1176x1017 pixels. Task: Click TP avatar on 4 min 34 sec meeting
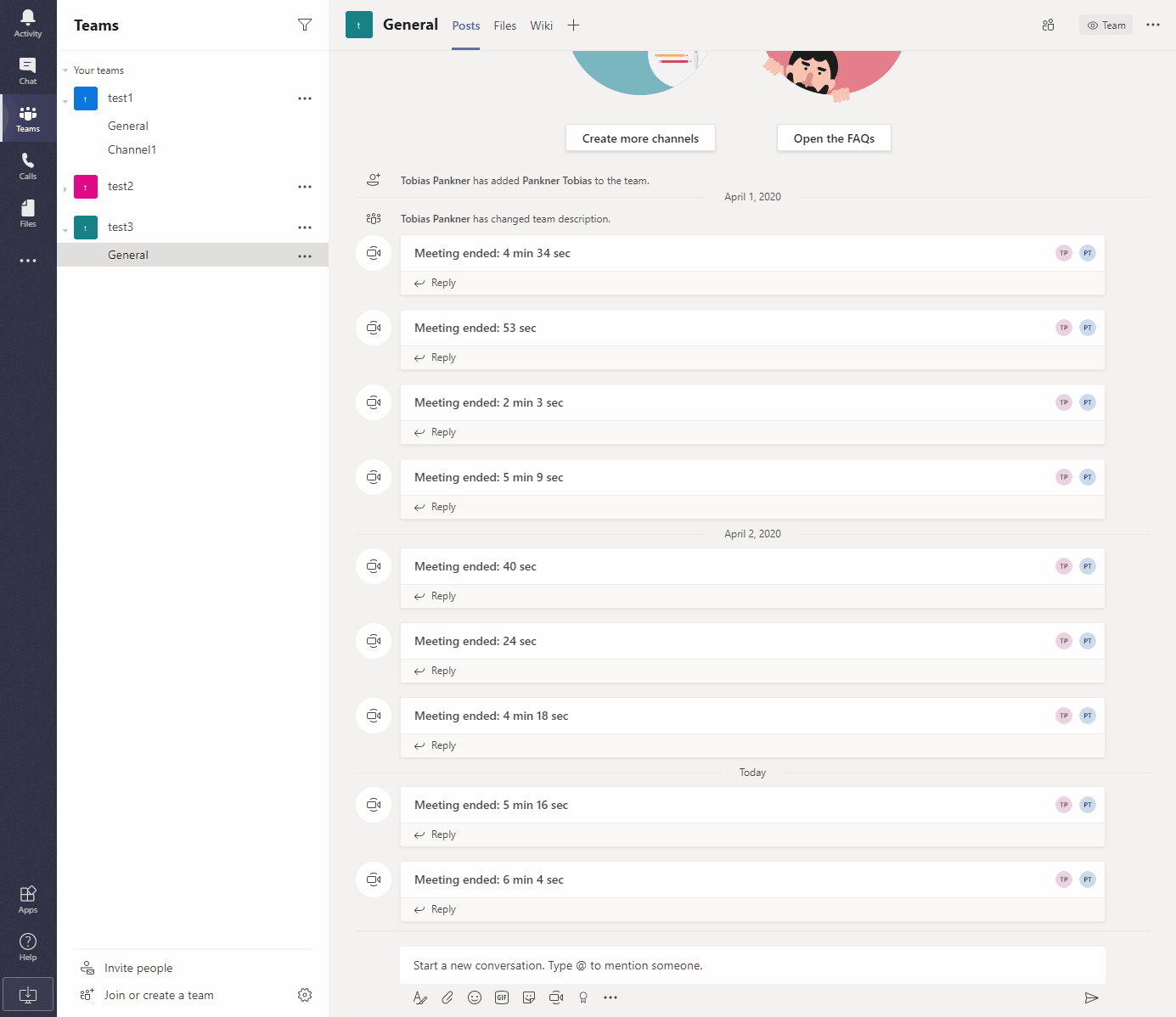1064,253
